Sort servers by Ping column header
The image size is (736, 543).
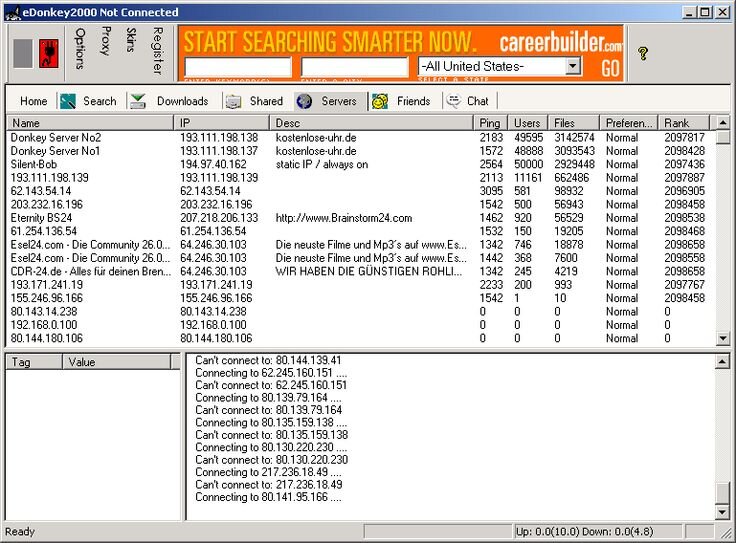491,123
